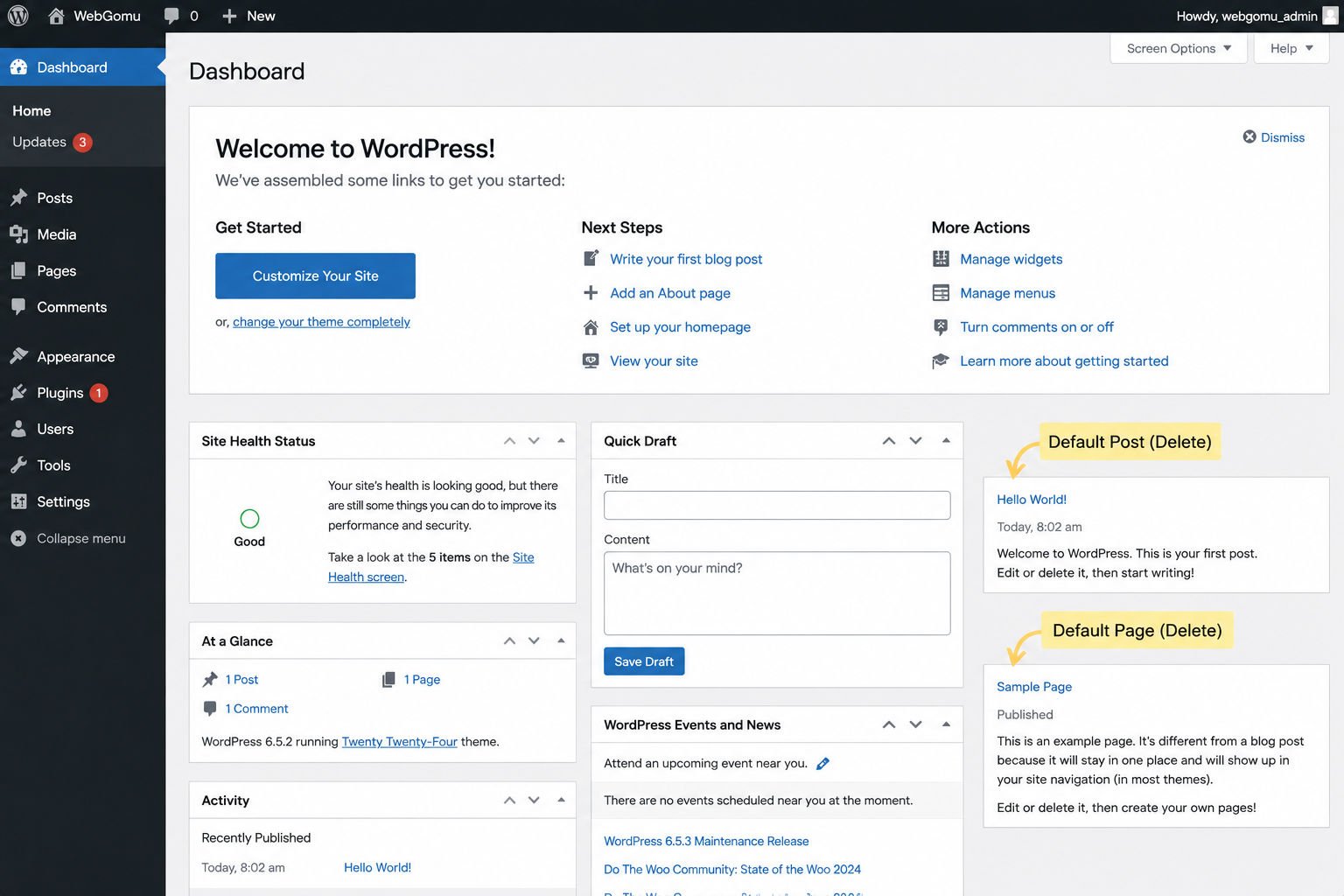The width and height of the screenshot is (1344, 896).
Task: Click the edit icon beside blog post link
Action: pos(591,258)
